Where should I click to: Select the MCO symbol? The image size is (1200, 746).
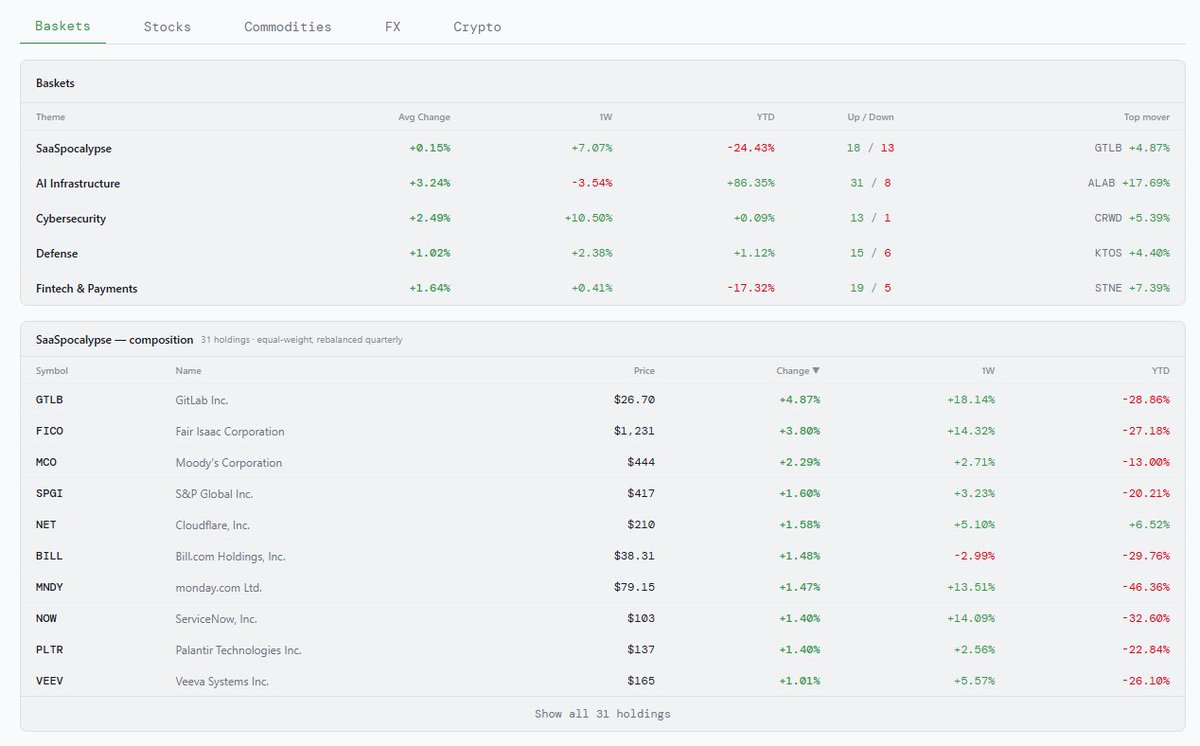(x=47, y=463)
